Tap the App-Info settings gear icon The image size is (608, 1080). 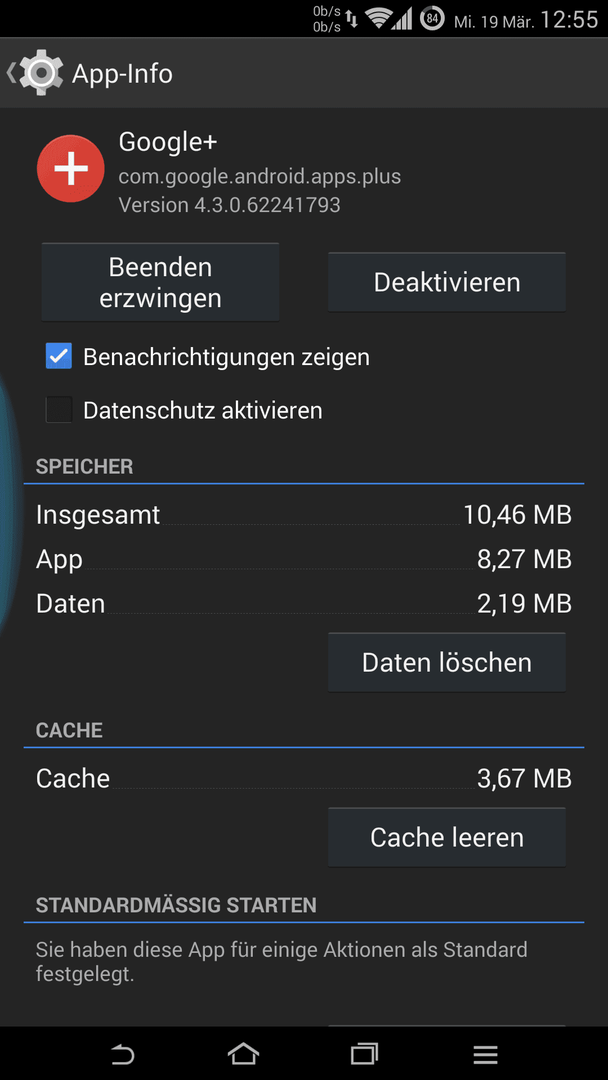pos(42,72)
